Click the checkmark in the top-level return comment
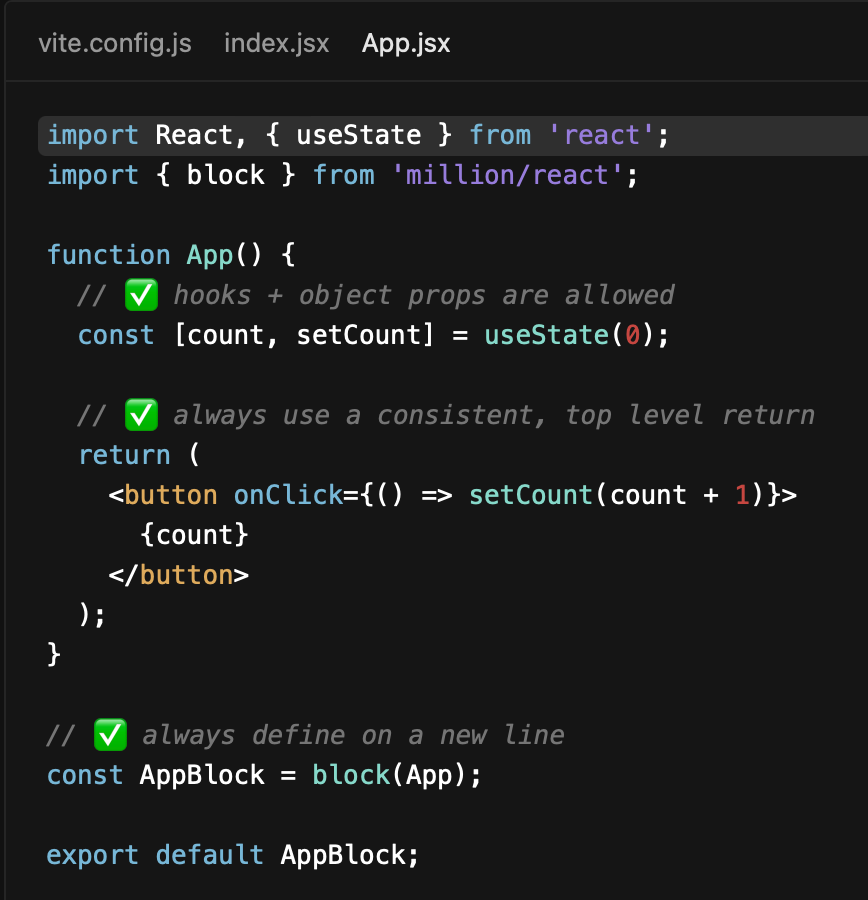Viewport: 868px width, 900px height. (139, 414)
